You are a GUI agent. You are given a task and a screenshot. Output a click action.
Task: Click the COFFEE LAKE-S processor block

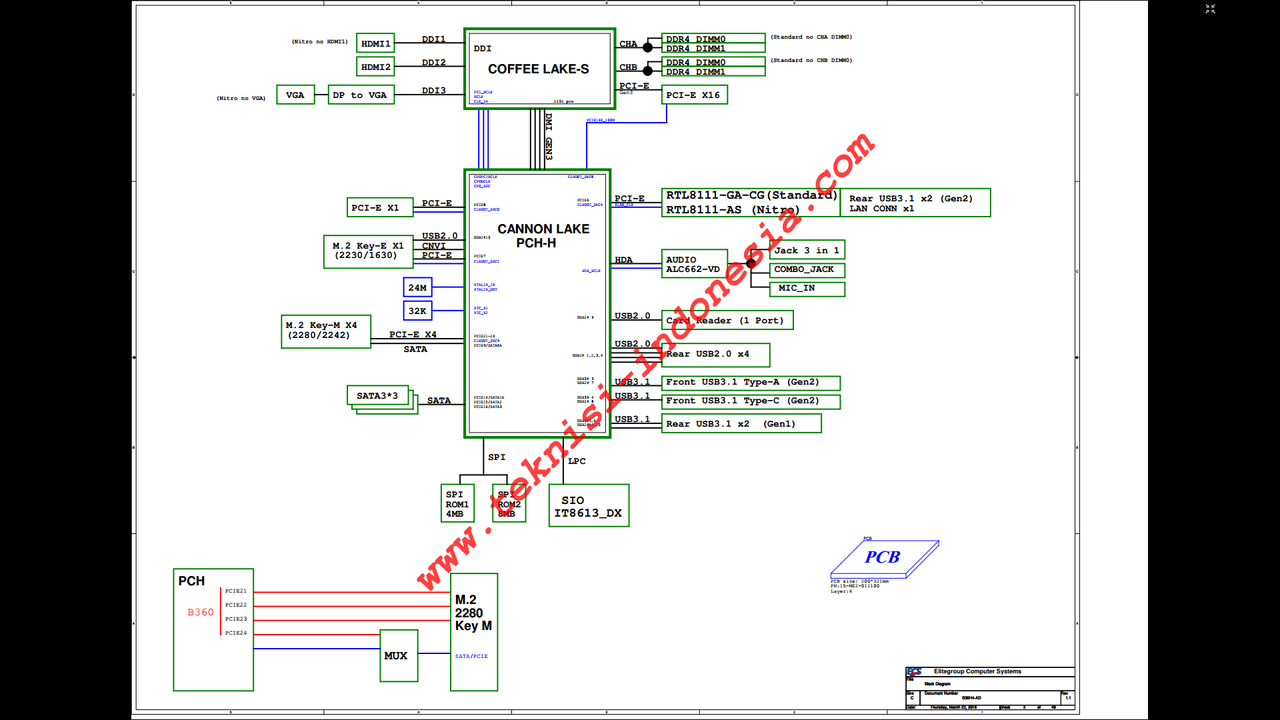click(539, 69)
